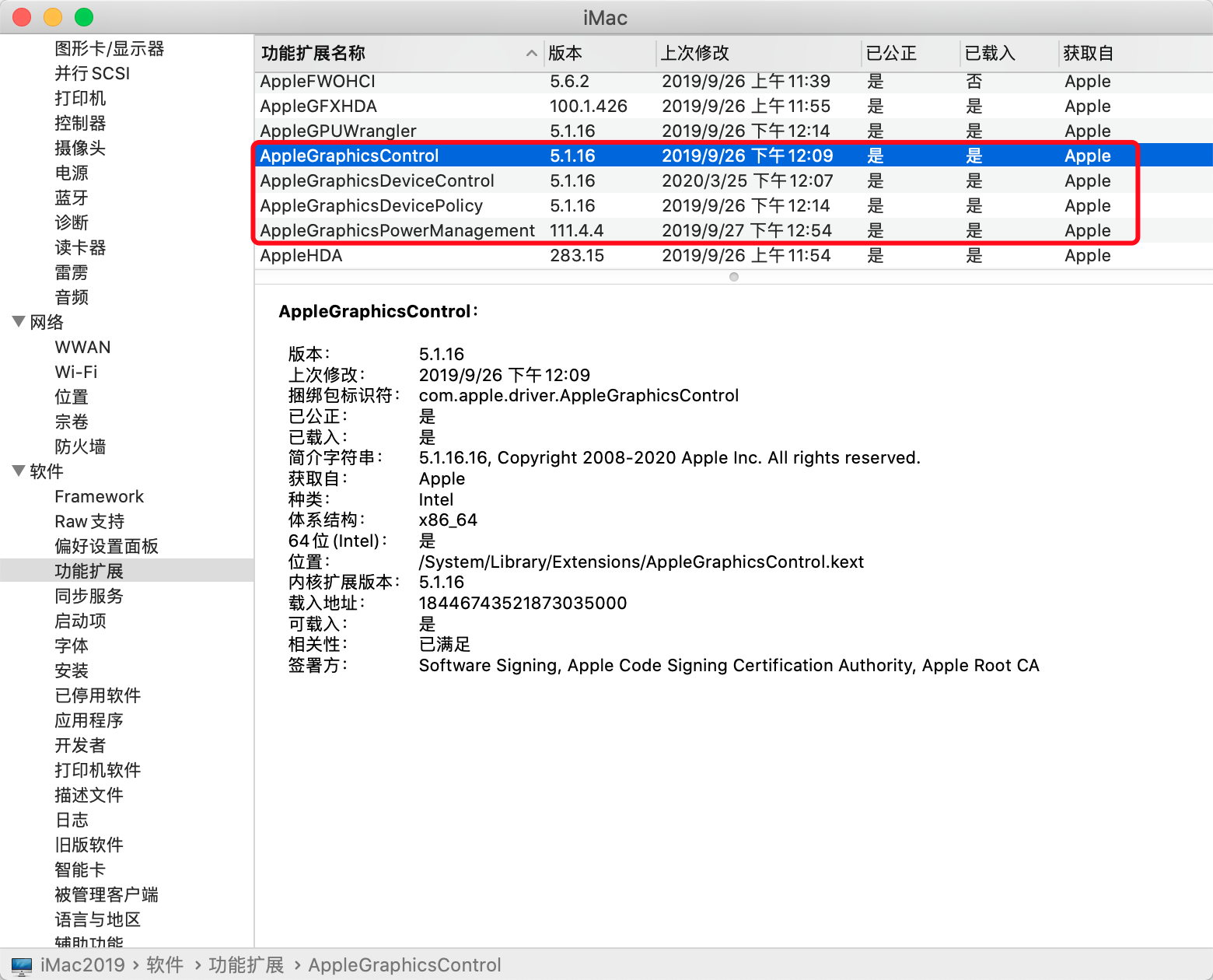Viewport: 1213px width, 980px height.
Task: Select 防火墙 in sidebar
Action: (x=80, y=446)
